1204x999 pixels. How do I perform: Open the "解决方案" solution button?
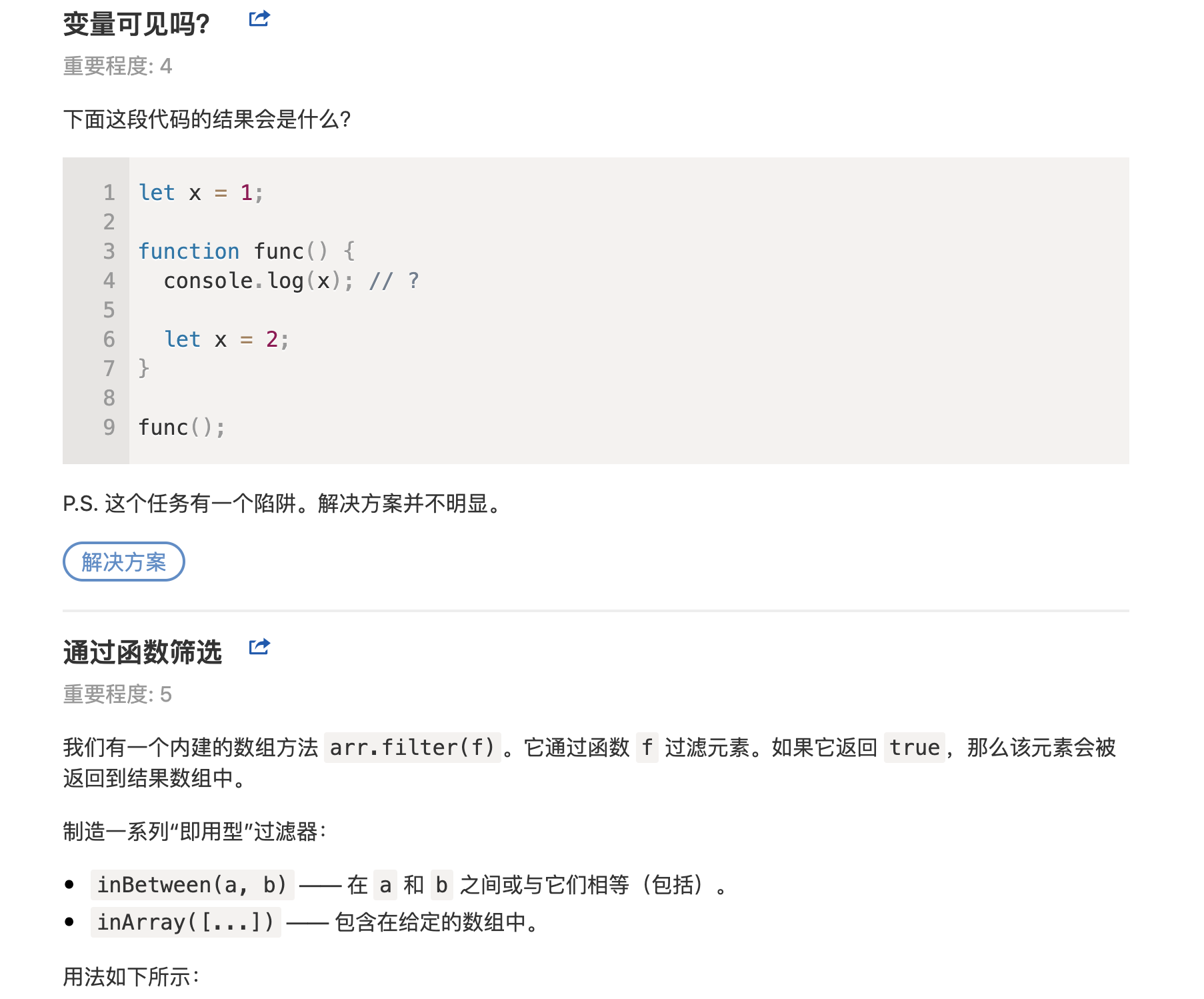tap(123, 562)
